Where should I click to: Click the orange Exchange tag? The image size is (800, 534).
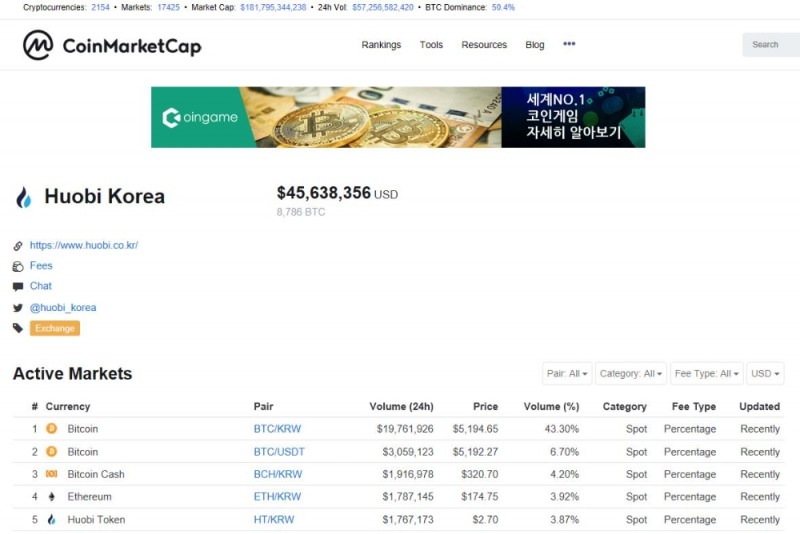click(55, 328)
